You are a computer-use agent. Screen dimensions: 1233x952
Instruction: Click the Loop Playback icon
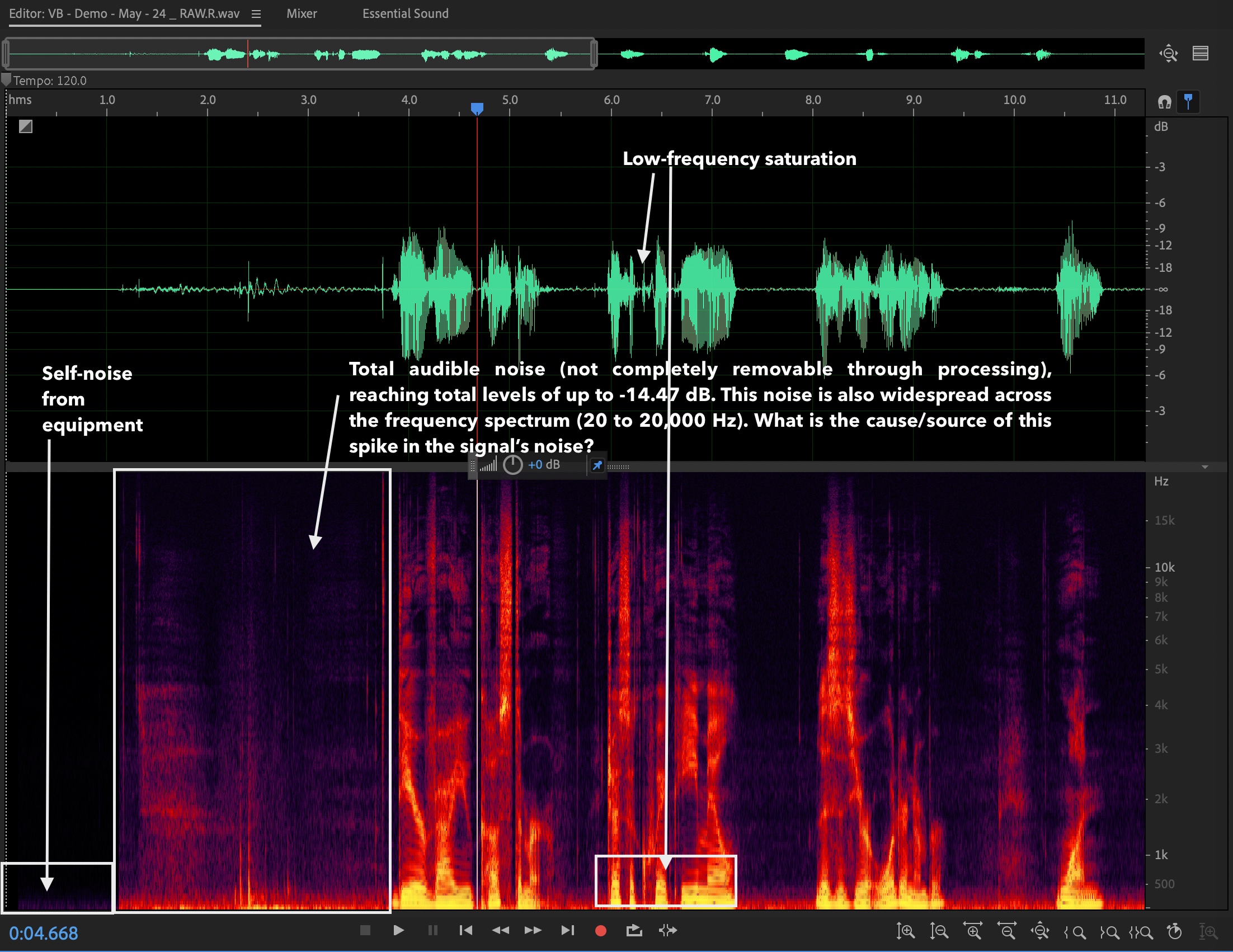click(634, 930)
